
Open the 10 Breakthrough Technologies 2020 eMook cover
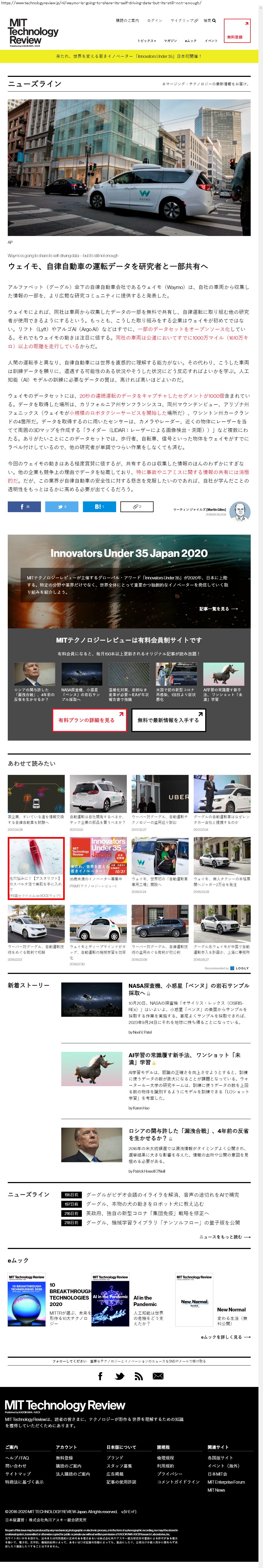27,1303
